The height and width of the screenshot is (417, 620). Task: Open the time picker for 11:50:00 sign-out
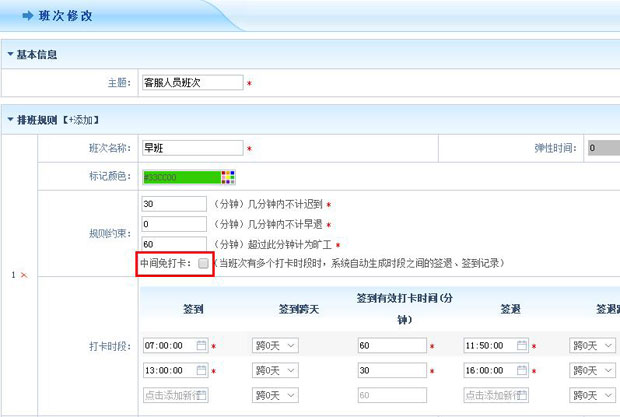coord(522,345)
